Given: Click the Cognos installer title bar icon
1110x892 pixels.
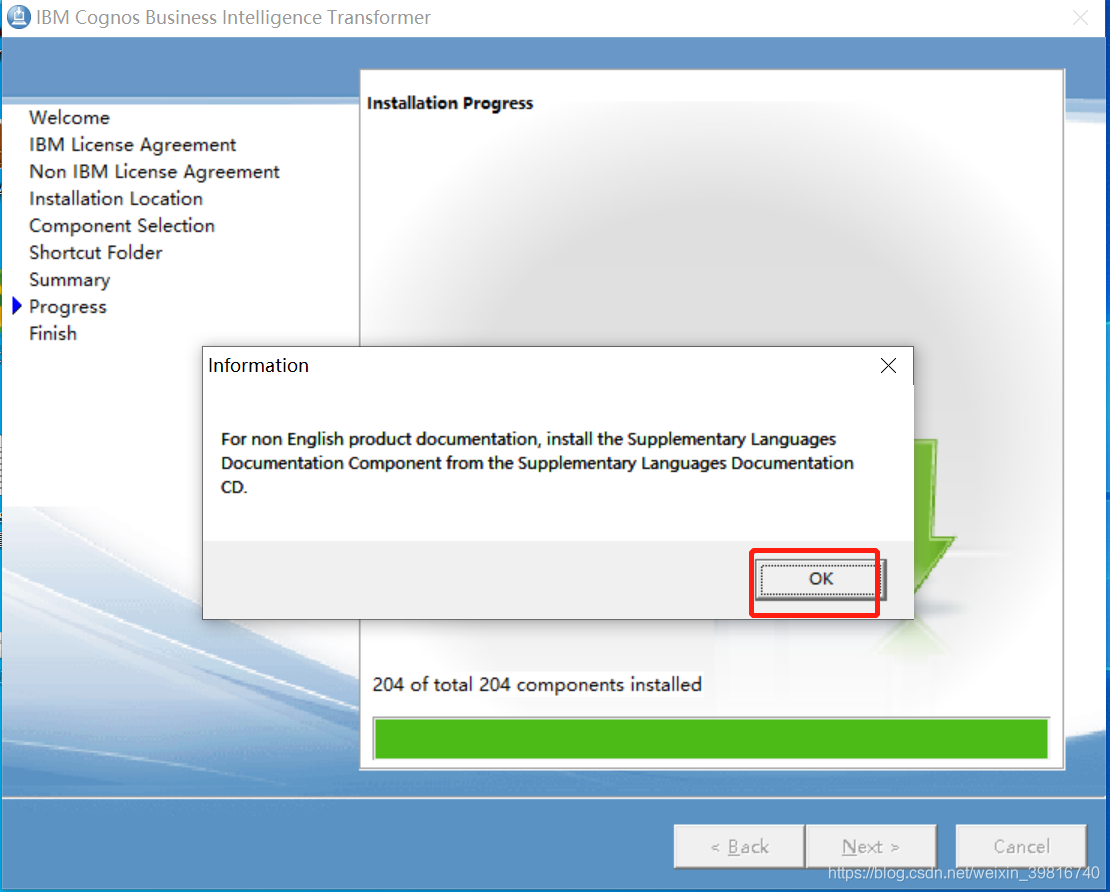Looking at the screenshot, I should click(x=18, y=17).
